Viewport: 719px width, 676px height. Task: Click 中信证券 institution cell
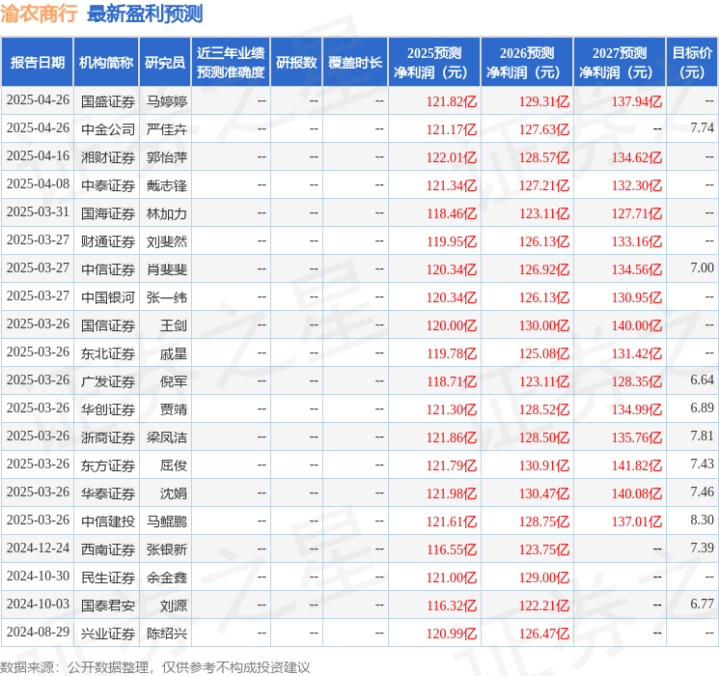[108, 269]
